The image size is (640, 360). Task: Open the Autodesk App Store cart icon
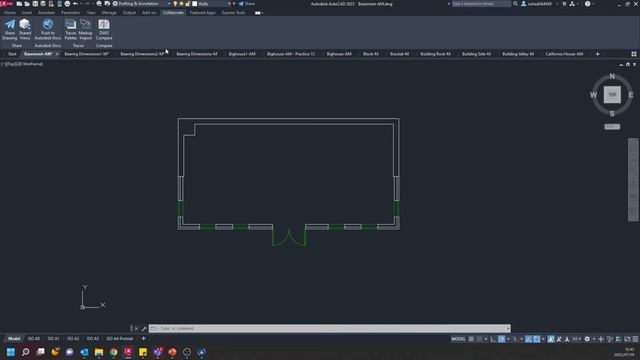[564, 4]
